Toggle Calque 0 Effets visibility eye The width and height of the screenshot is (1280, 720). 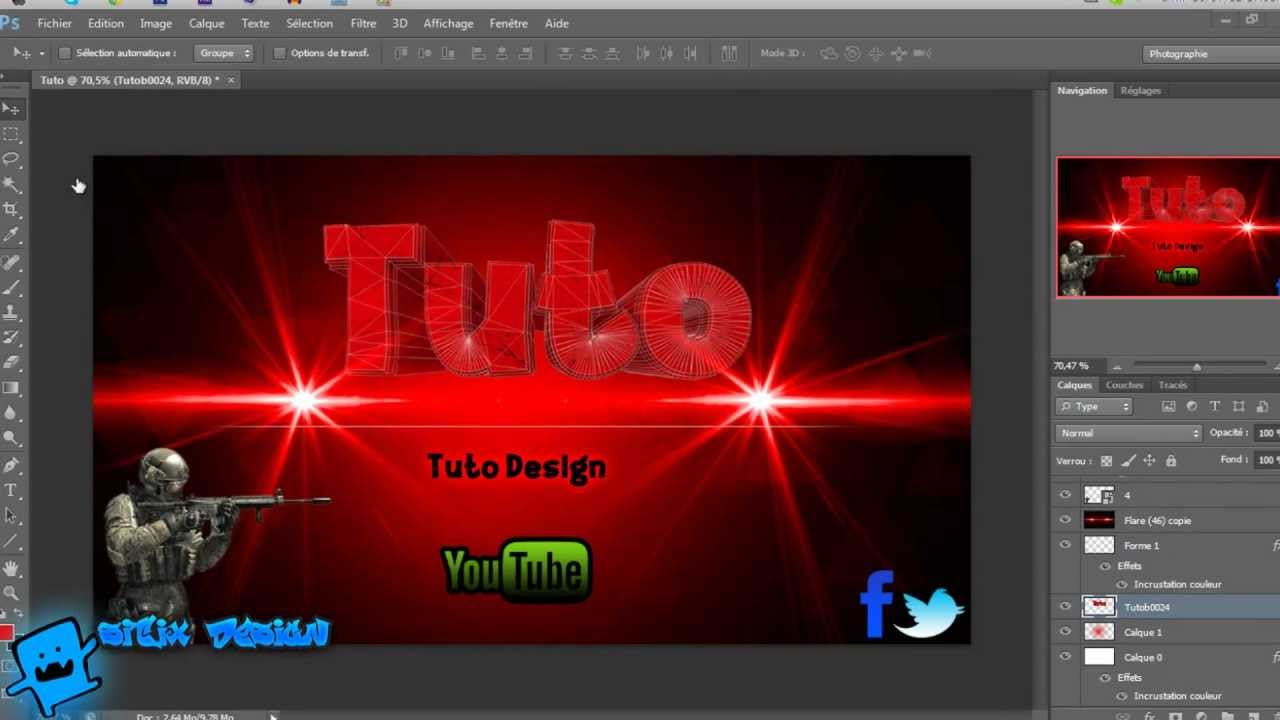1105,678
